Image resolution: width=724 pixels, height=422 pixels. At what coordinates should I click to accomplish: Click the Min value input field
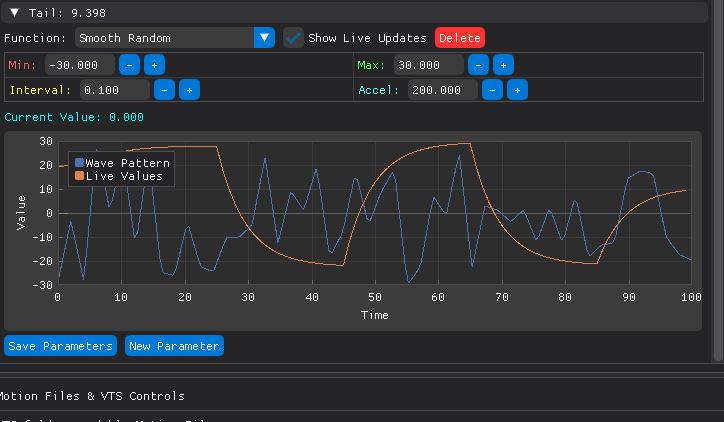(x=79, y=65)
